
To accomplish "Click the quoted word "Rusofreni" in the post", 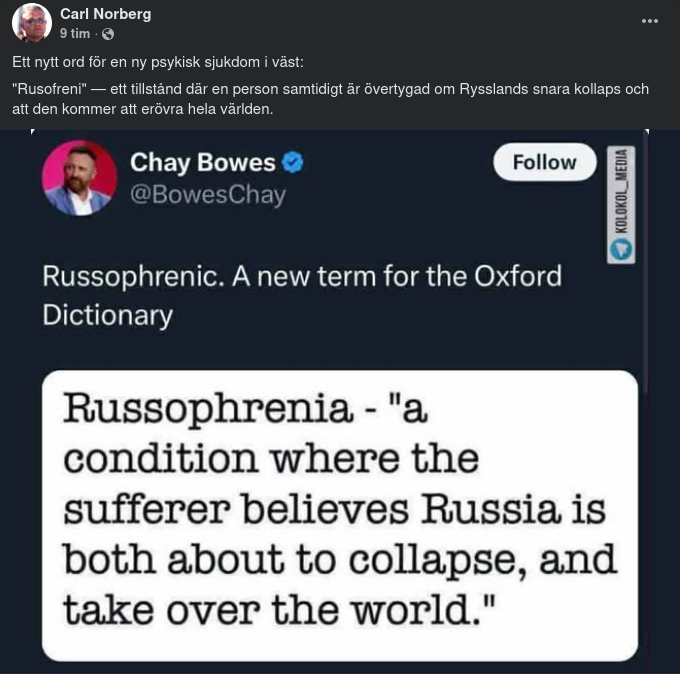I will (x=46, y=89).
